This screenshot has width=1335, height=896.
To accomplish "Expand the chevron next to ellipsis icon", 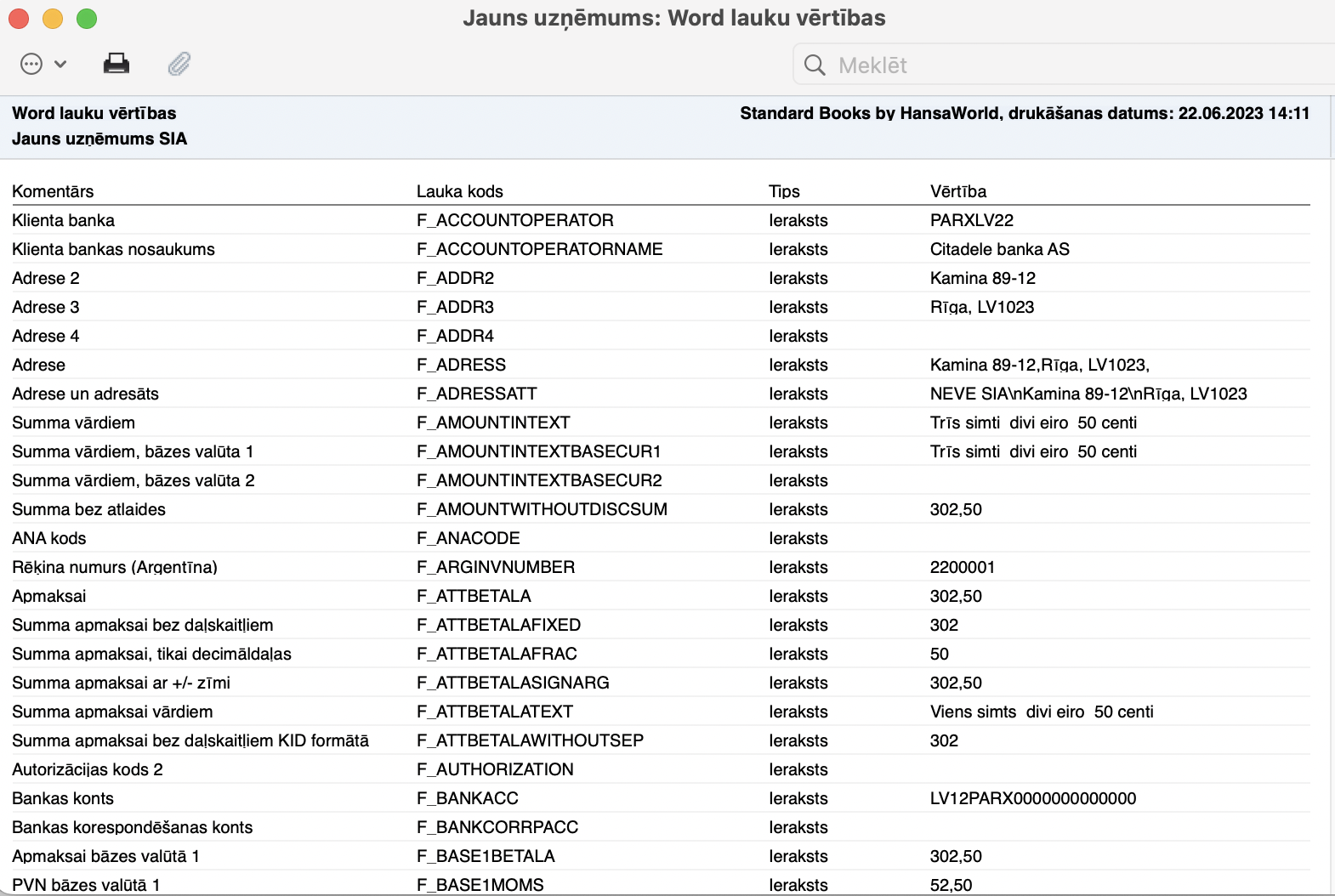I will tap(60, 64).
